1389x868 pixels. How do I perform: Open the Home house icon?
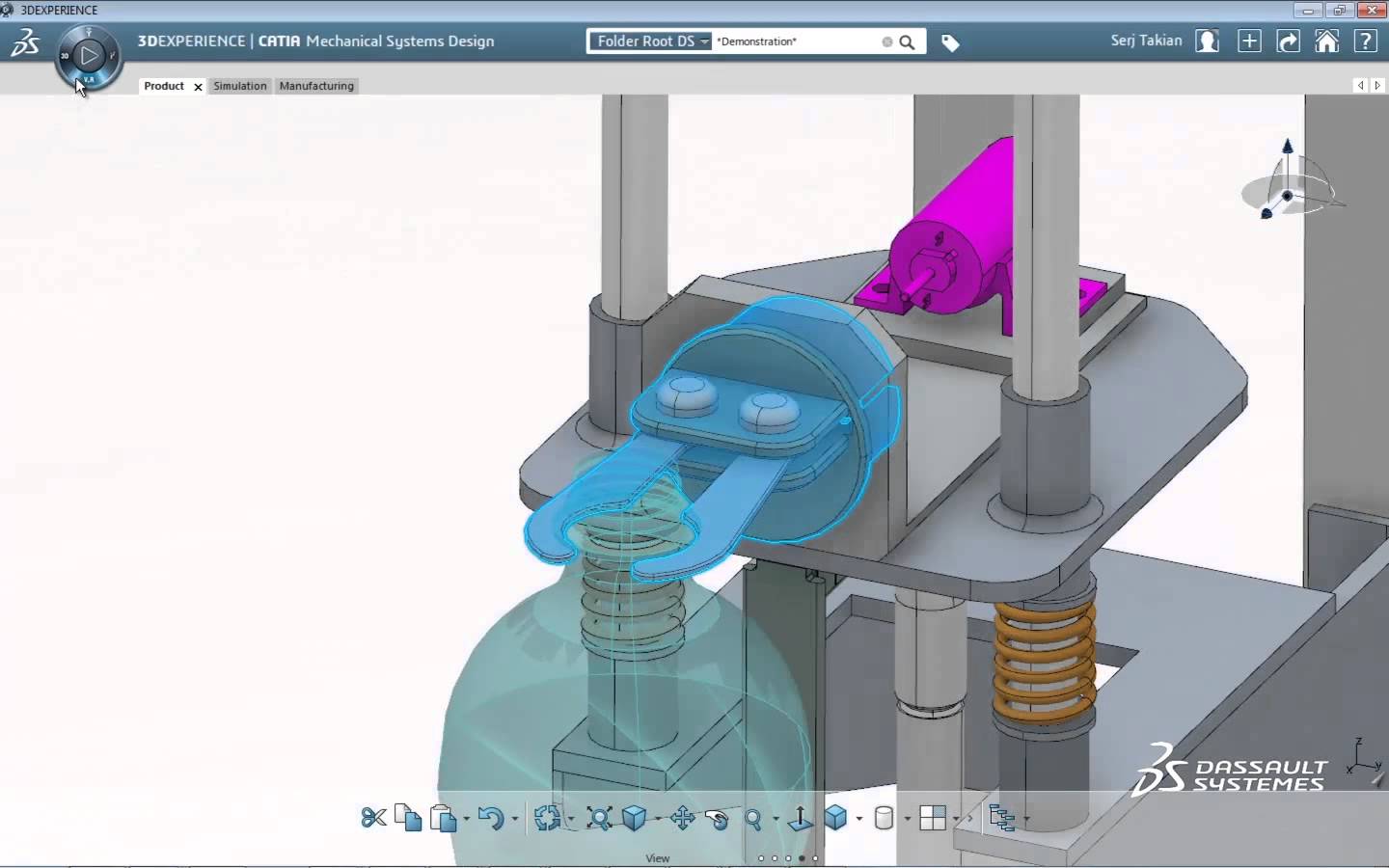(1327, 41)
